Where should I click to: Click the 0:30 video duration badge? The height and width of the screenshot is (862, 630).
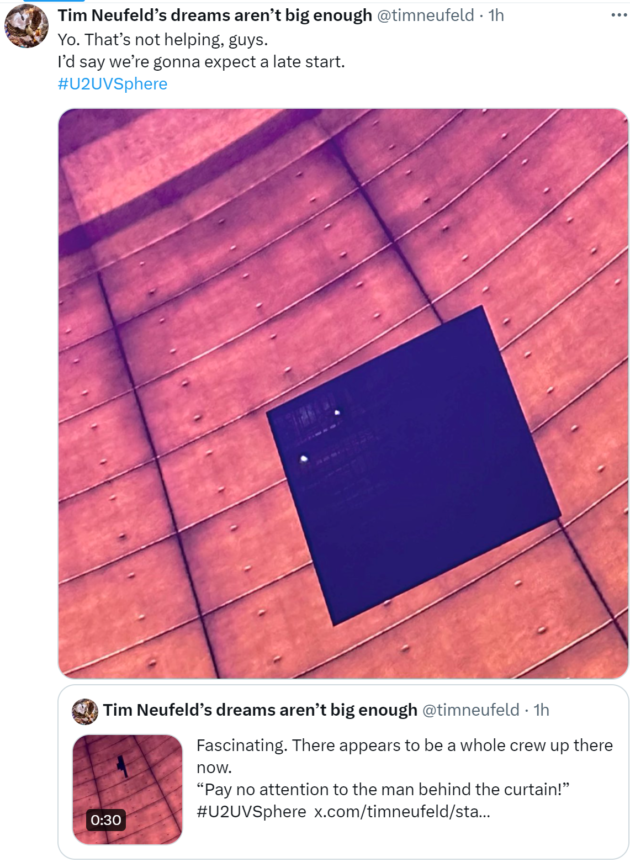pyautogui.click(x=106, y=820)
